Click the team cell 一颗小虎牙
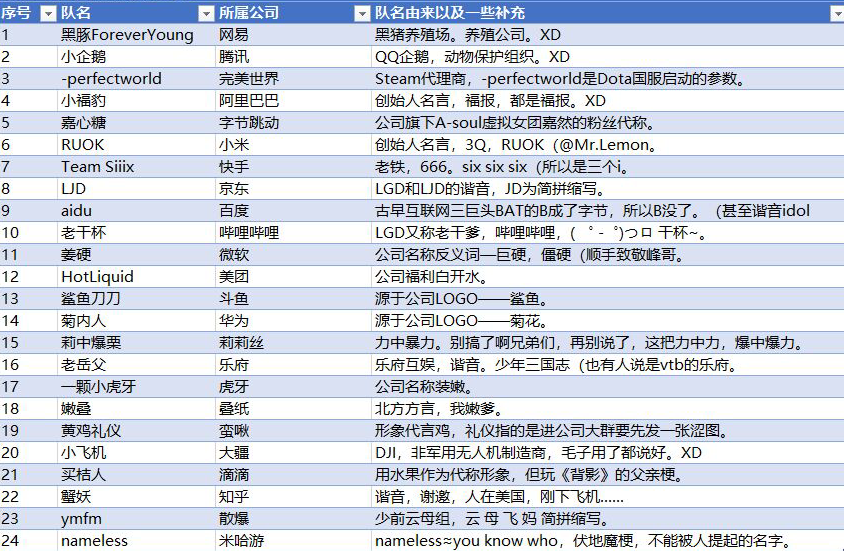The width and height of the screenshot is (844, 551). tap(136, 387)
